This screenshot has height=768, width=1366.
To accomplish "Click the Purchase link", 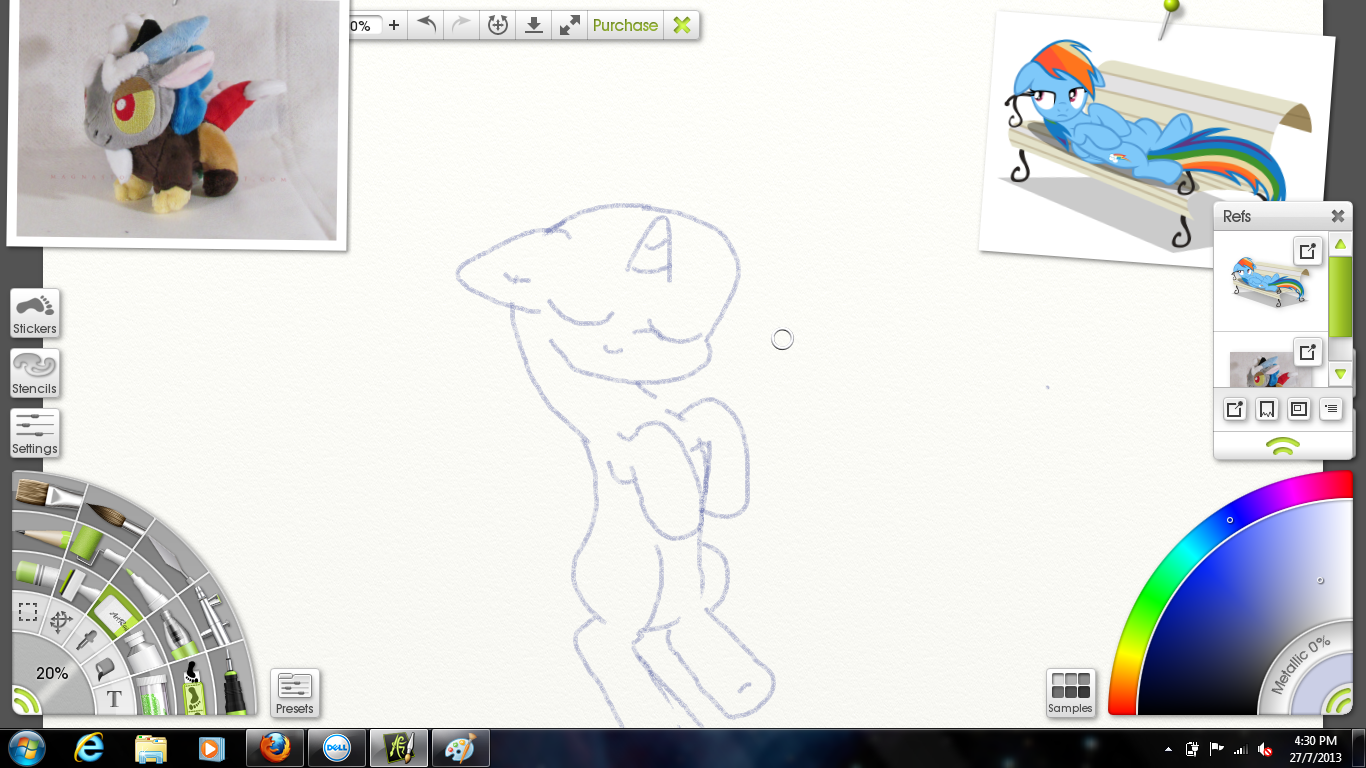I will tap(625, 25).
